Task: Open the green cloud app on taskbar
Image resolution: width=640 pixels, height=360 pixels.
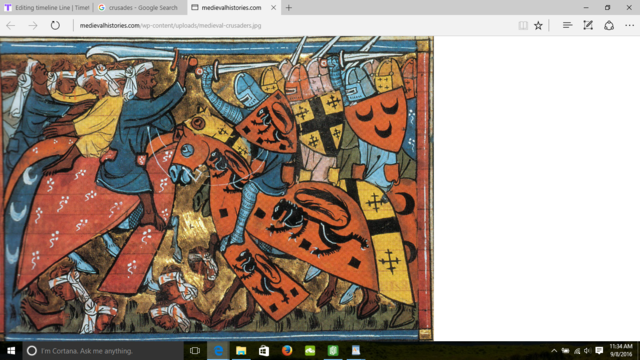Action: click(x=310, y=351)
